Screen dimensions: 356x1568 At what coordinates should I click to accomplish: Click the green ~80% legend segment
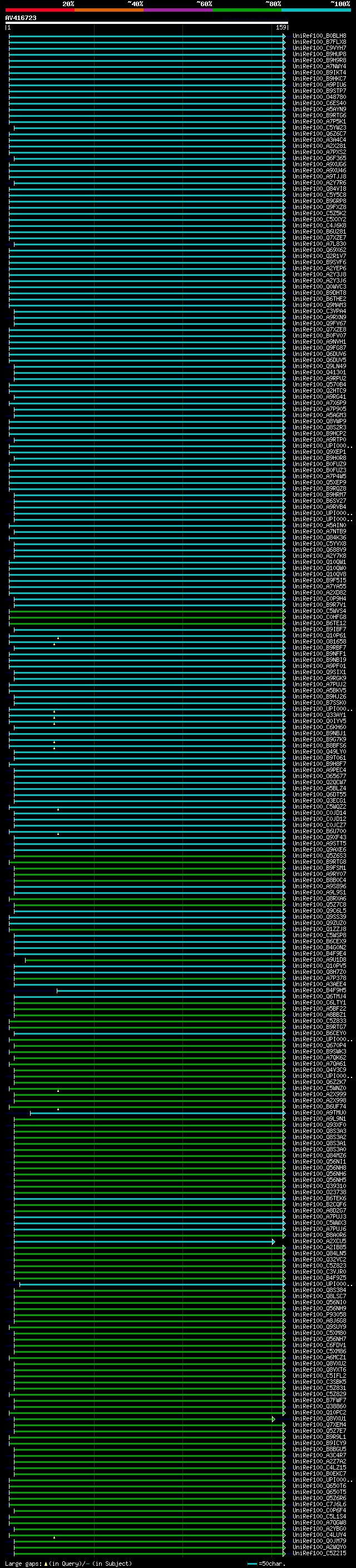pyautogui.click(x=247, y=10)
